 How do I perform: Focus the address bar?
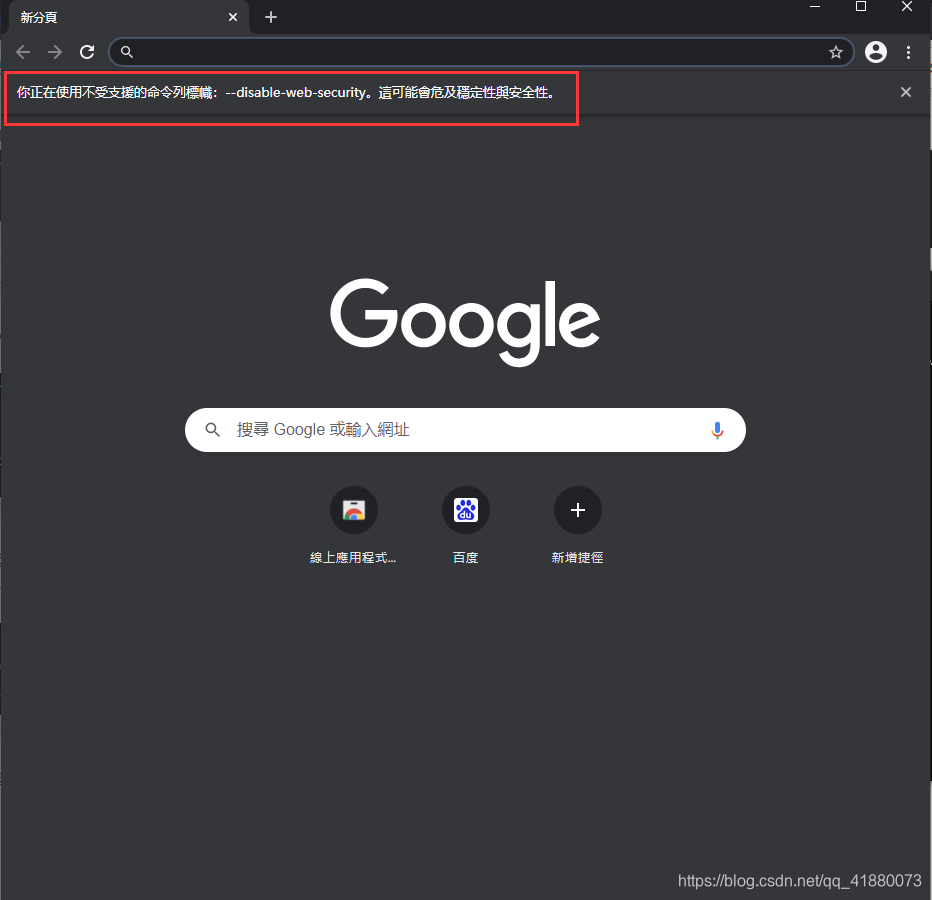pyautogui.click(x=481, y=52)
